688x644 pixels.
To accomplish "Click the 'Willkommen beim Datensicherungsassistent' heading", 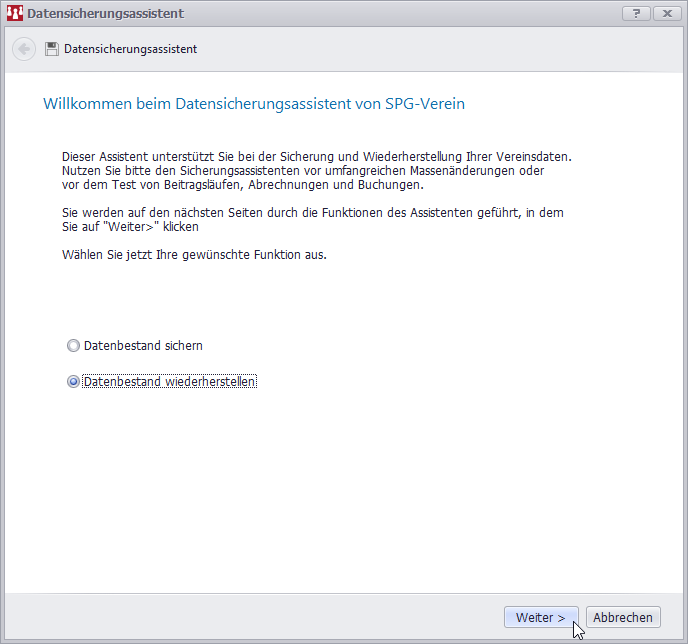I will pos(254,104).
